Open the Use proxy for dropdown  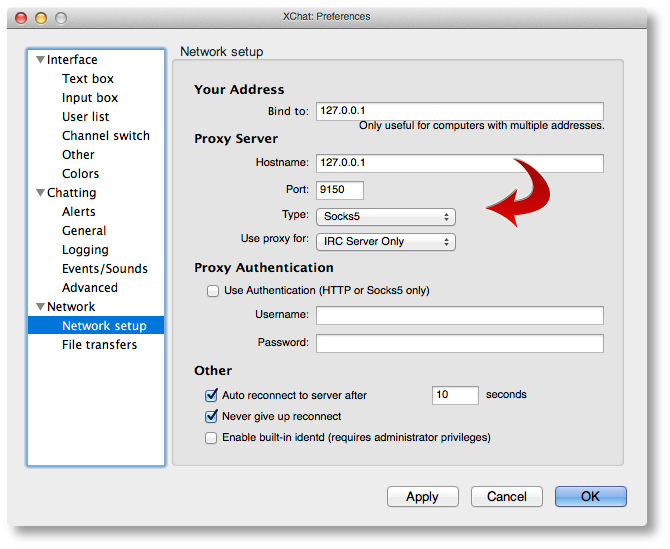click(x=386, y=242)
